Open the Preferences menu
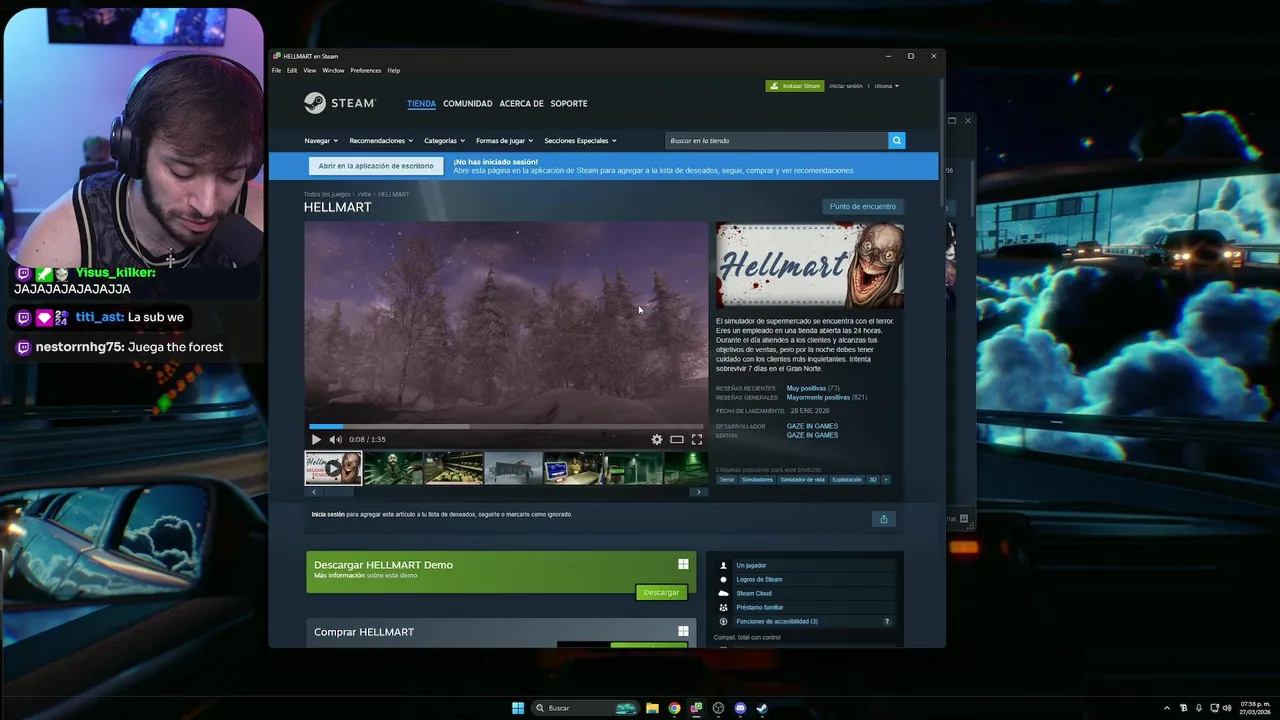 click(x=365, y=70)
